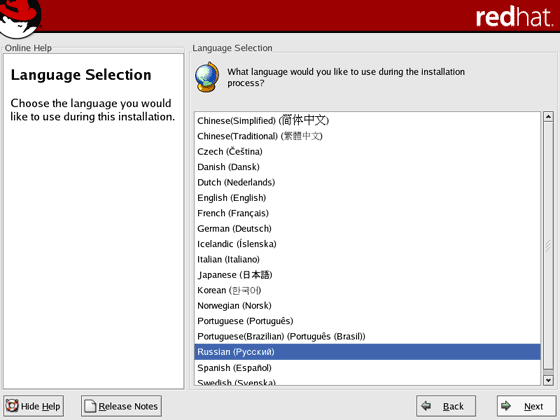560x420 pixels.
Task: Select Portuguese (Português)
Action: click(x=368, y=321)
